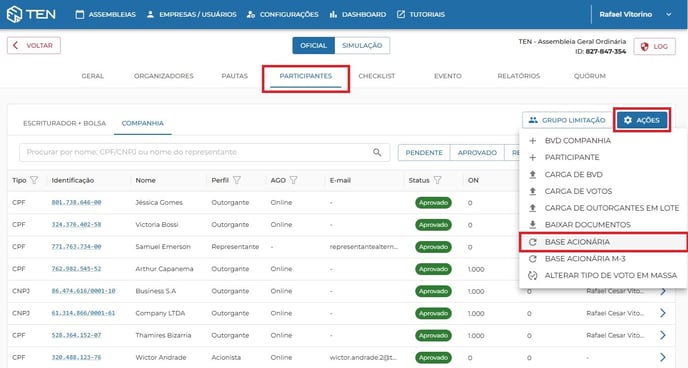Screen dimensions: 688x368
Task: Open Relatórios tab
Action: pos(519,76)
